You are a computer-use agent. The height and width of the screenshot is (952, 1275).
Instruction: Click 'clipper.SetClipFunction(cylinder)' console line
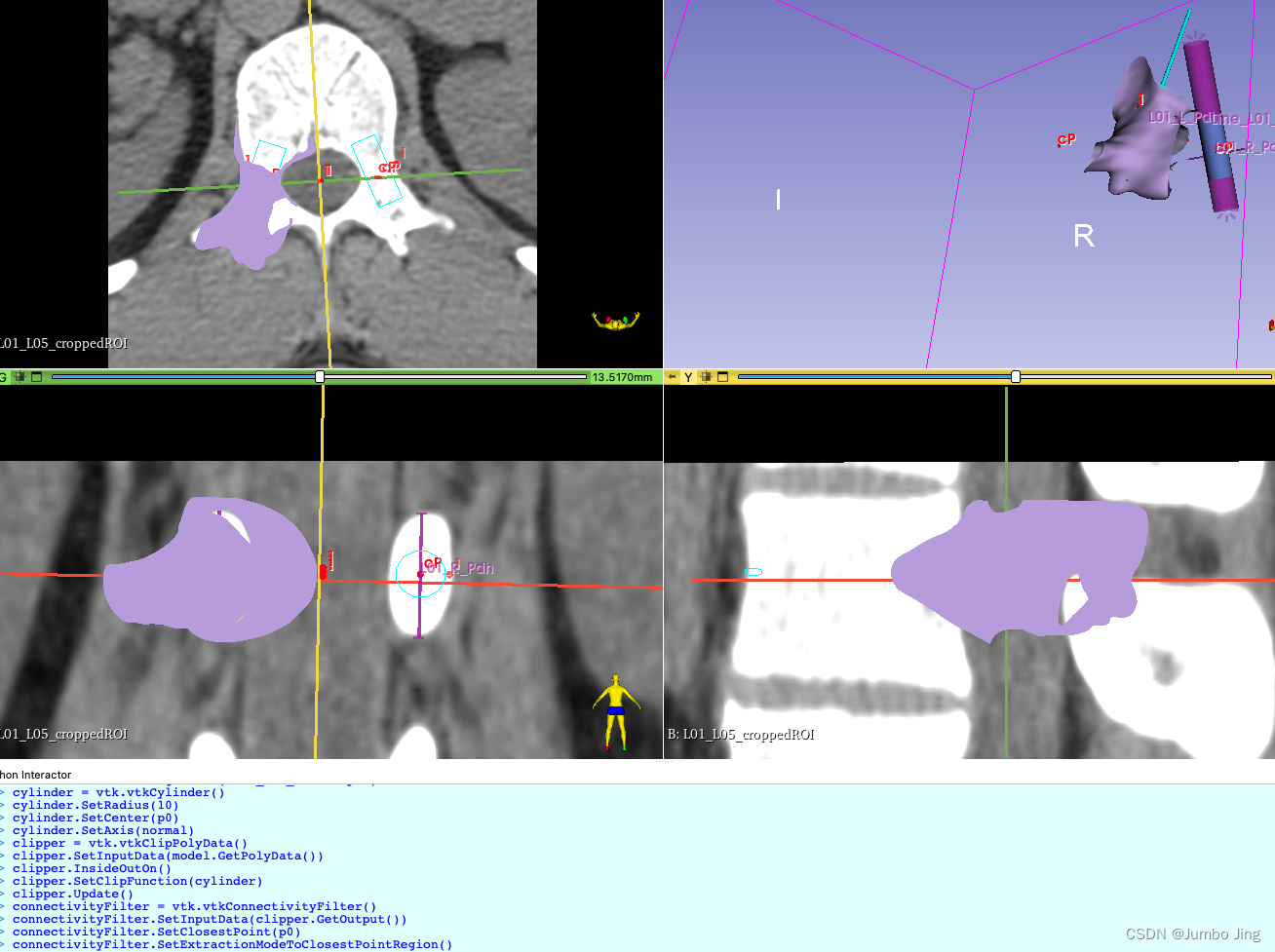tap(137, 881)
